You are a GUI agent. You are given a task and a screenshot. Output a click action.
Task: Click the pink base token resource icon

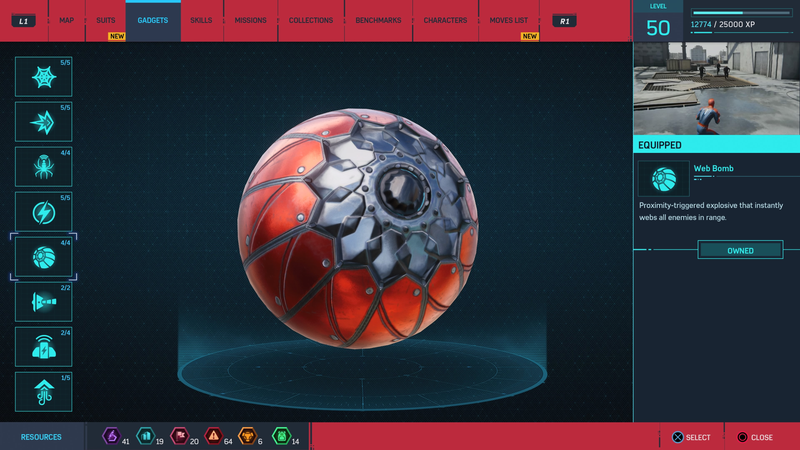[180, 436]
